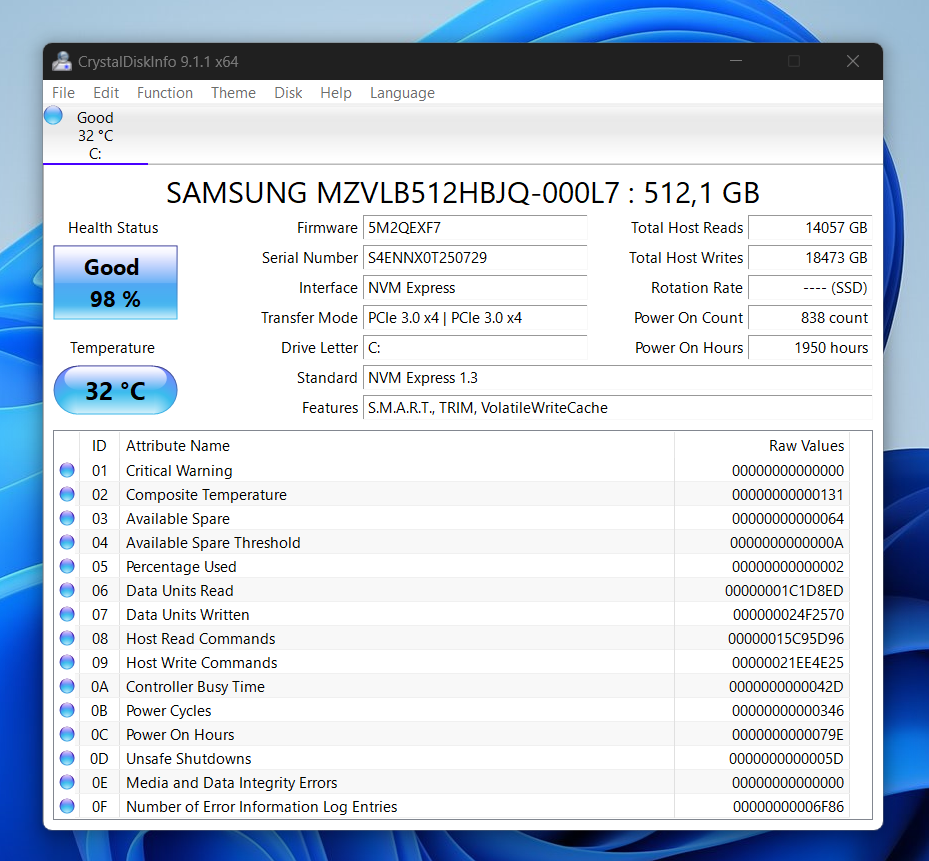
Task: Click the status orb for Power Cycles
Action: 67,711
